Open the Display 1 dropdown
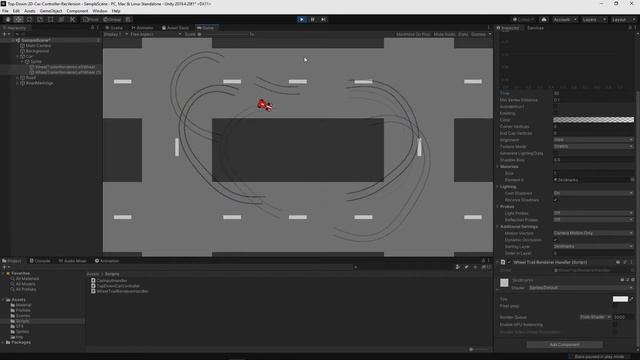The height and width of the screenshot is (360, 640). [116, 34]
